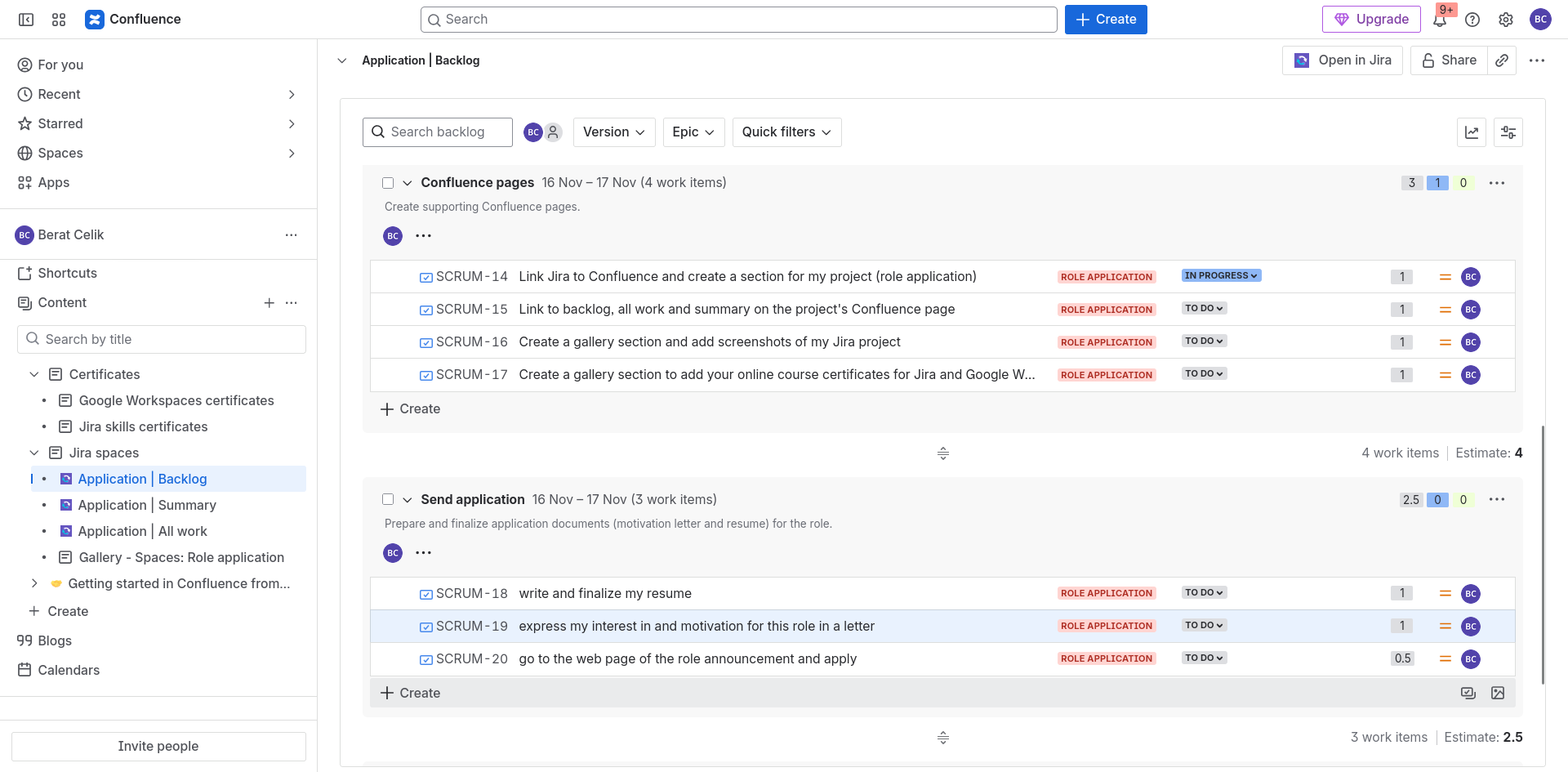Click the Search backlog input field
Image resolution: width=1568 pixels, height=772 pixels.
[445, 132]
